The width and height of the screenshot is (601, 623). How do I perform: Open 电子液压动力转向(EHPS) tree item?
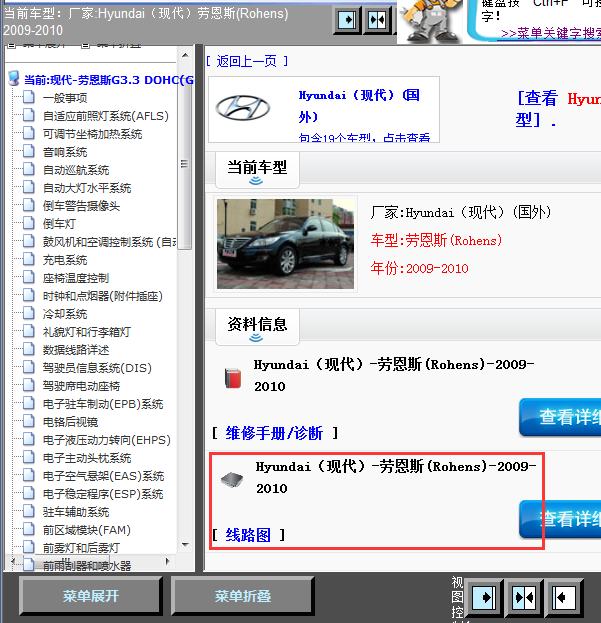[107, 440]
